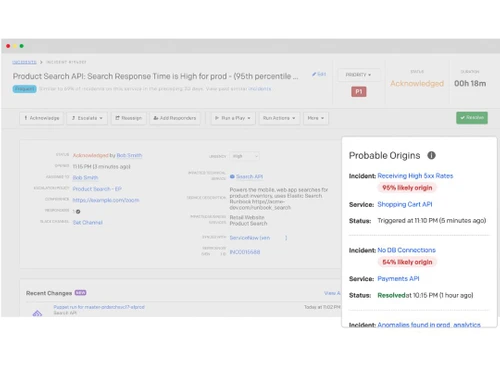Image resolution: width=500 pixels, height=375 pixels.
Task: Open Bob Smith link in Status row
Action: coord(129,155)
